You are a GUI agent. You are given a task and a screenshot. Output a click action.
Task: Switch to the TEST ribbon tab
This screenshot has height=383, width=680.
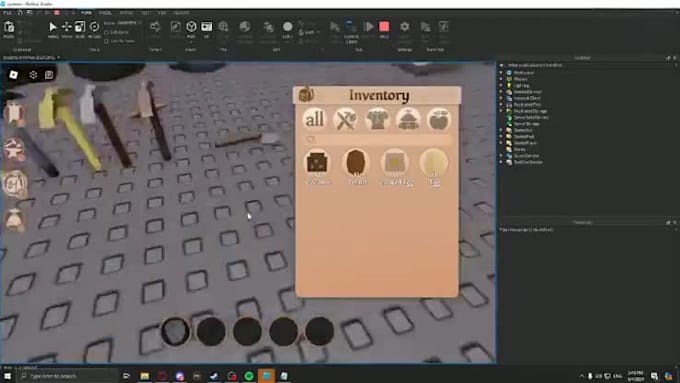[145, 13]
